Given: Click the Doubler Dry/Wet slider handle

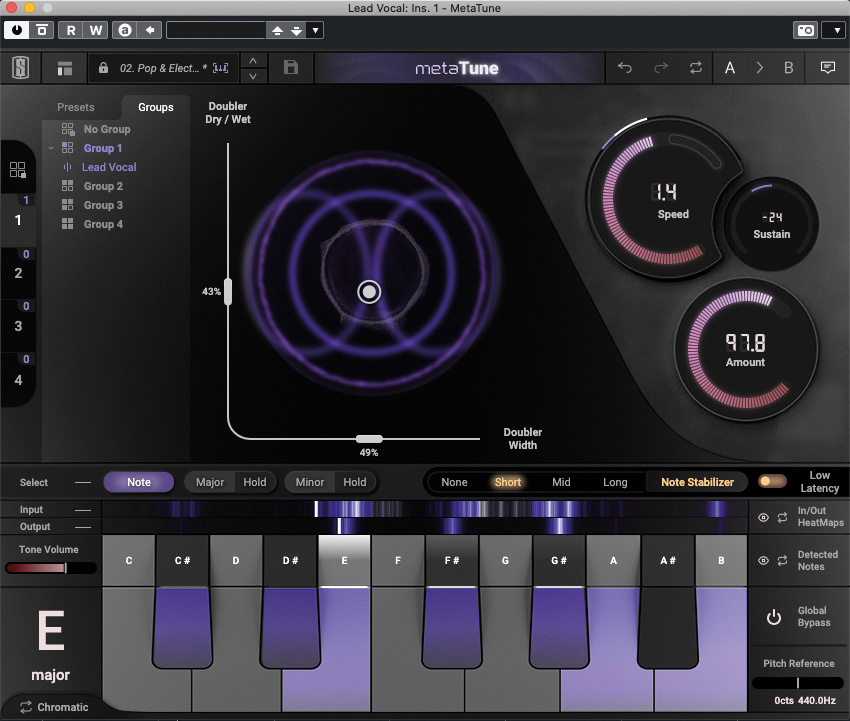Looking at the screenshot, I should [x=228, y=291].
